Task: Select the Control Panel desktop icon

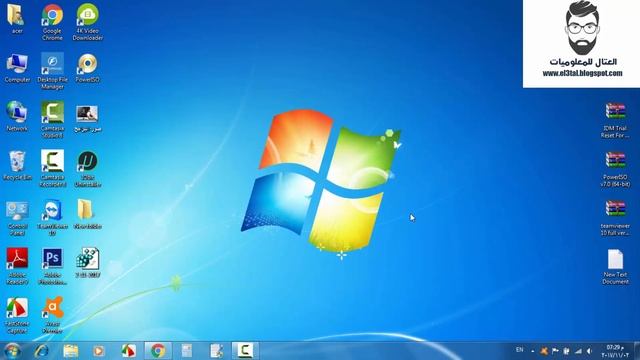Action: tap(17, 218)
